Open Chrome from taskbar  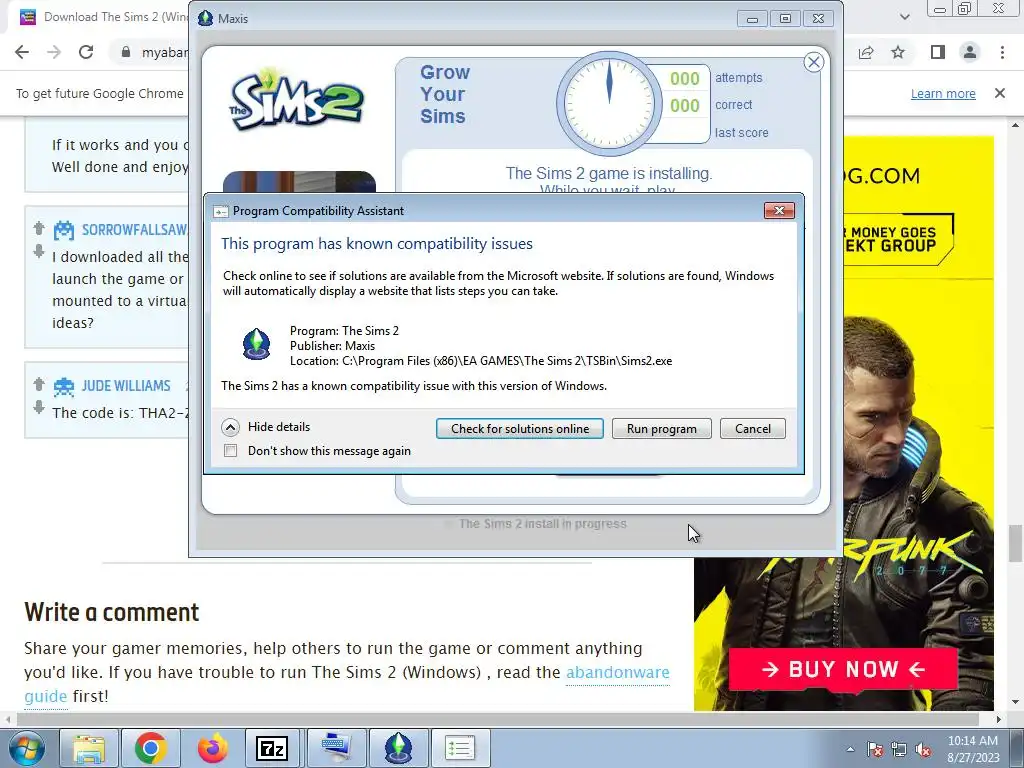[151, 748]
